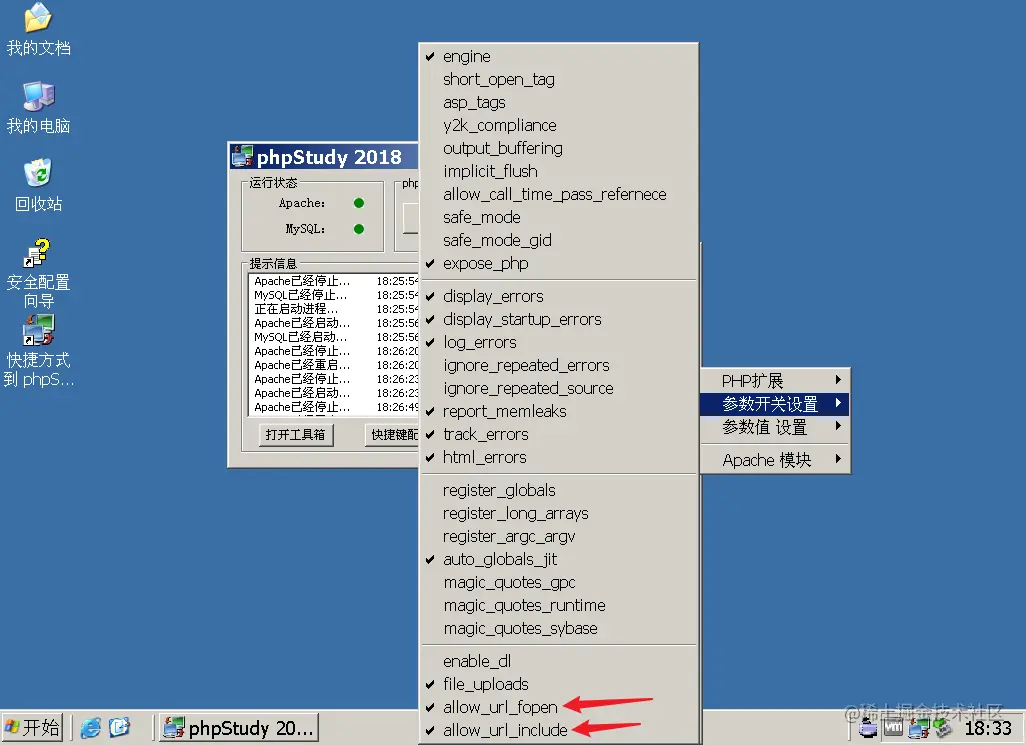
Task: Enable register_long_arrays option
Action: (x=559, y=513)
